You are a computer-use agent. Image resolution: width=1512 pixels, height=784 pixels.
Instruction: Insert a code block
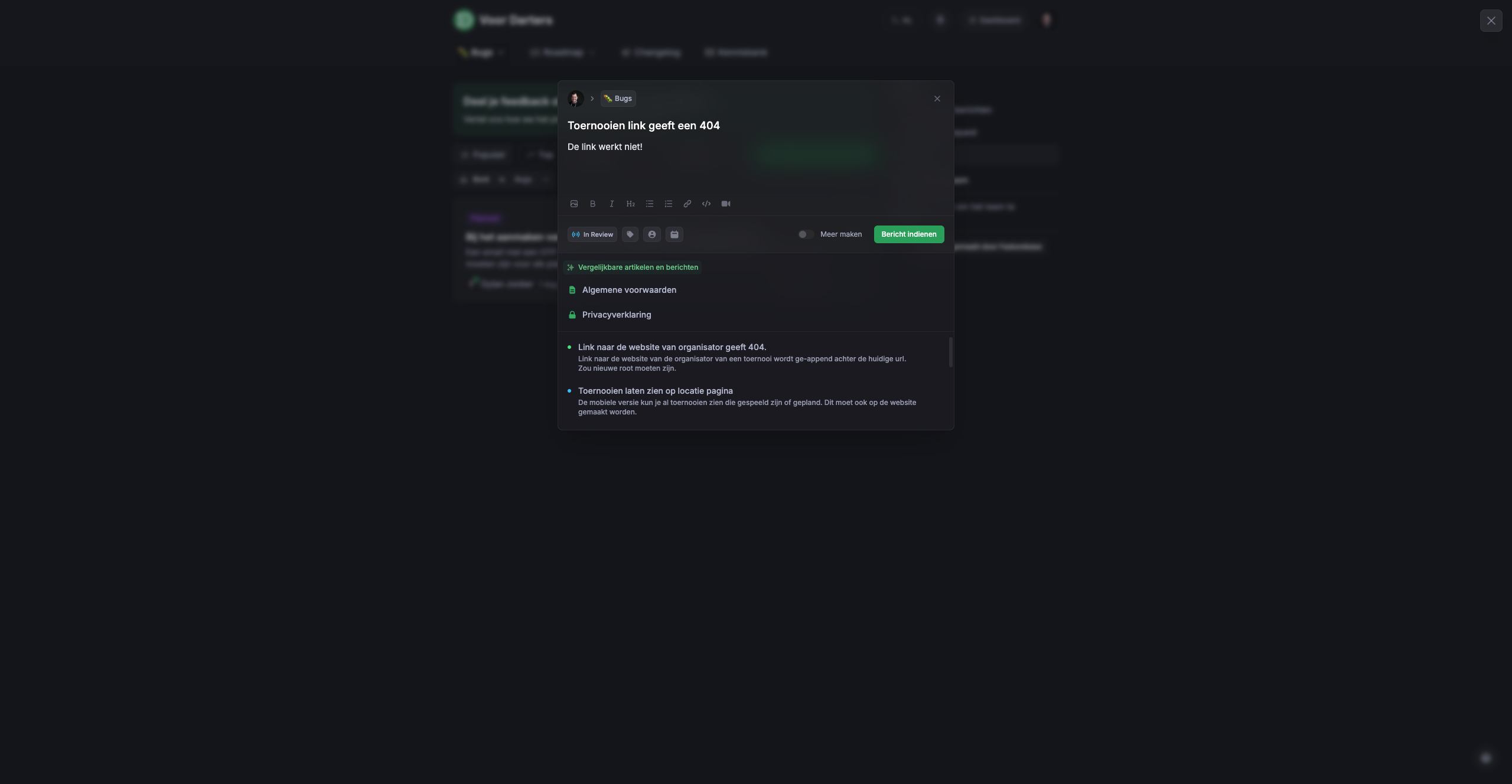click(706, 204)
